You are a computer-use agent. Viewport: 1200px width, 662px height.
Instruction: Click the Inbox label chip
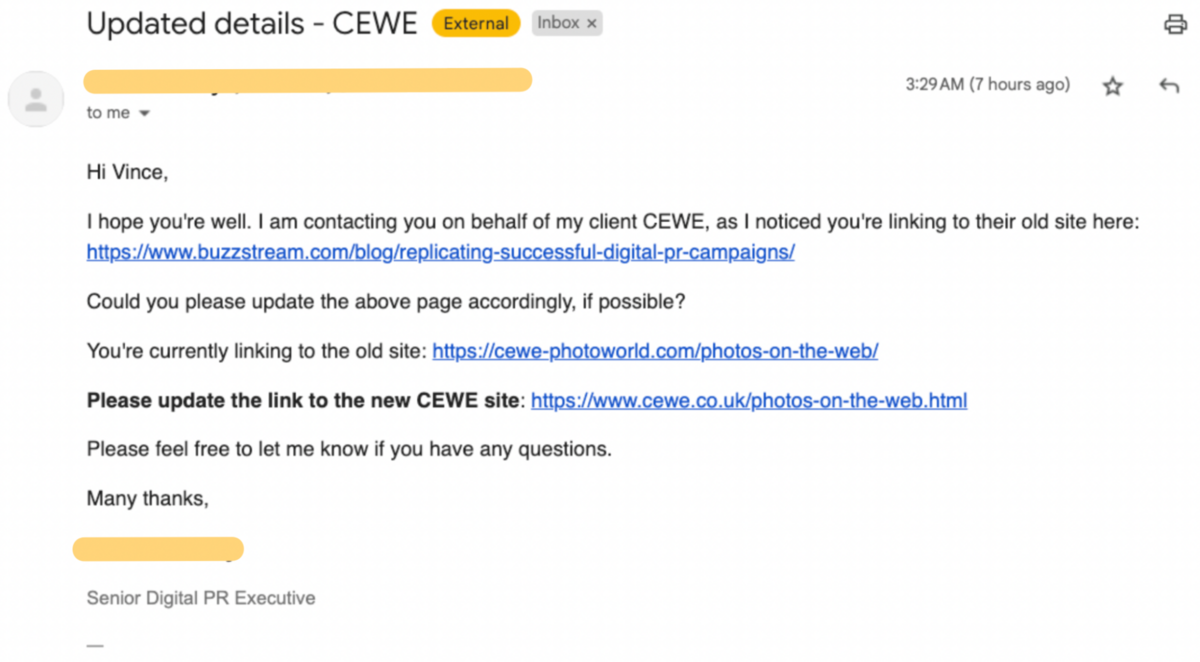click(558, 23)
